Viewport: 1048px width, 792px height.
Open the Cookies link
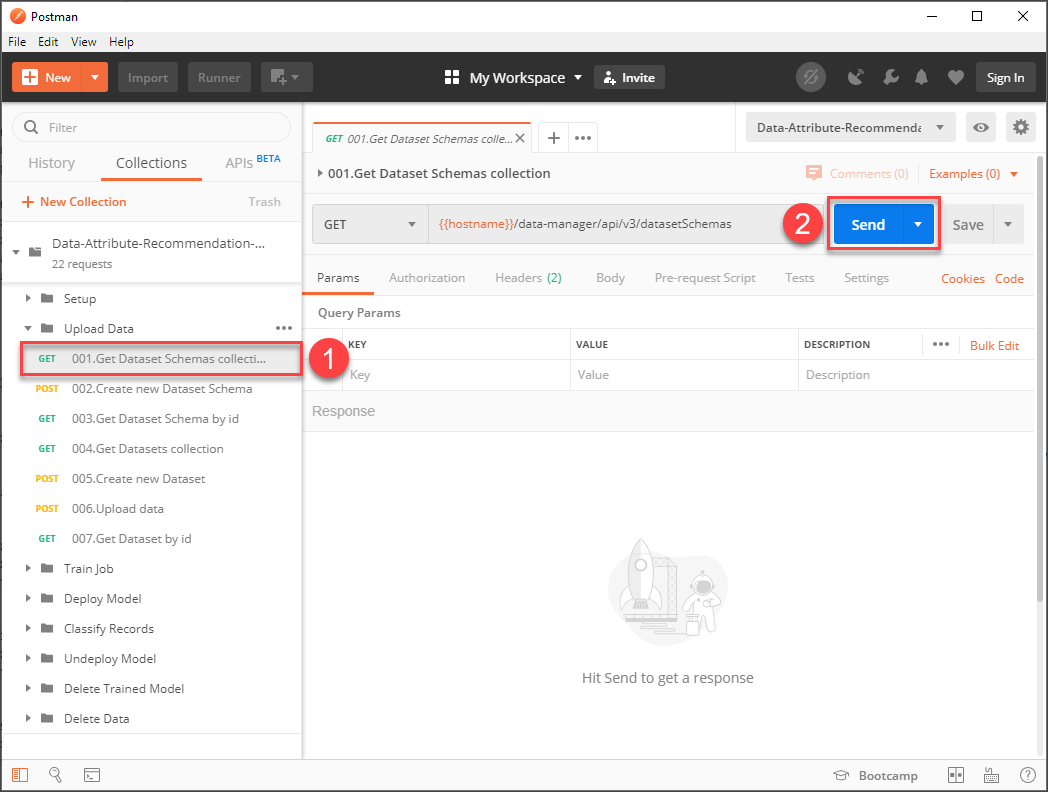click(x=962, y=278)
